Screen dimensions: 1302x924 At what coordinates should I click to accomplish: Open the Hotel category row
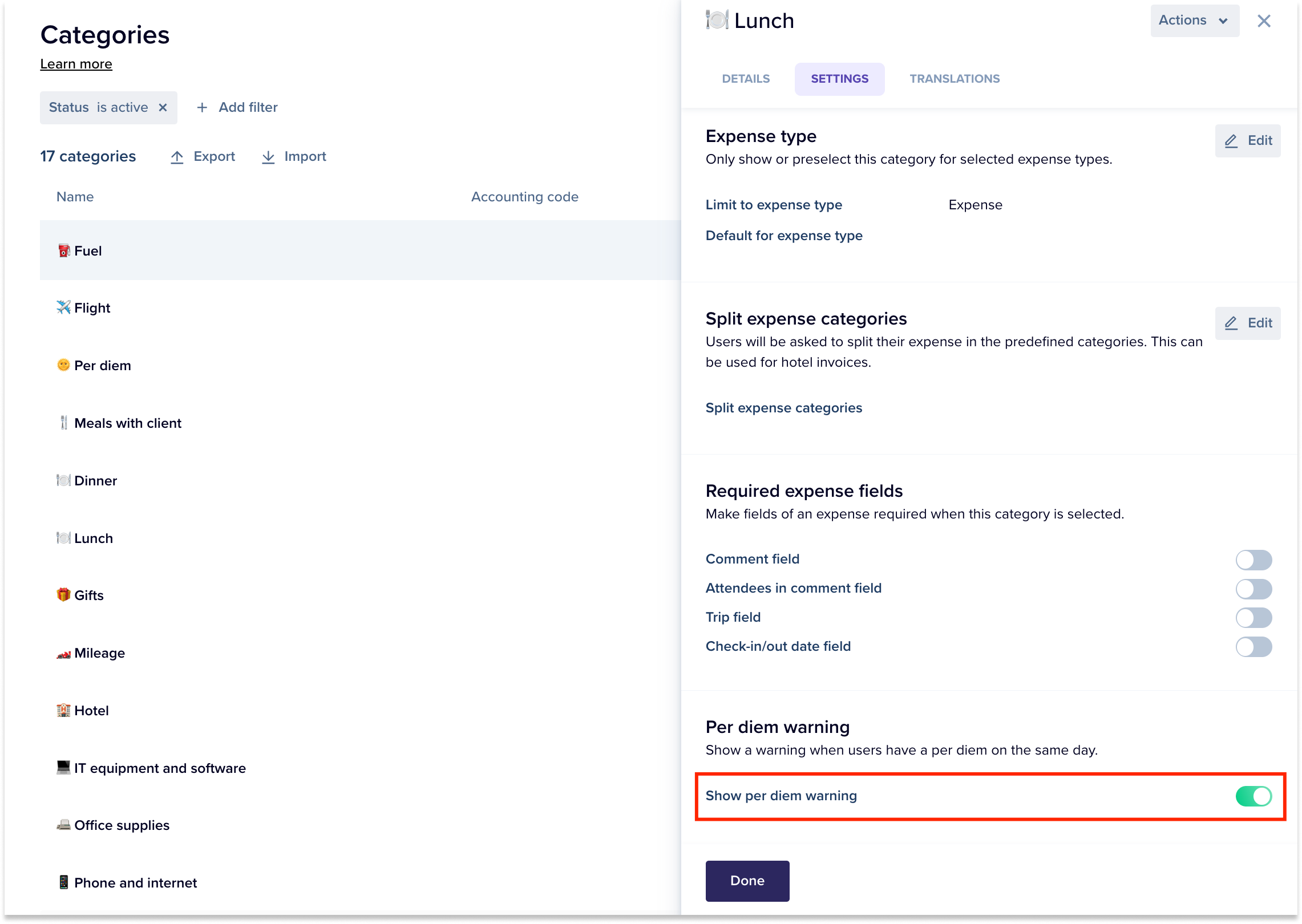[360, 711]
